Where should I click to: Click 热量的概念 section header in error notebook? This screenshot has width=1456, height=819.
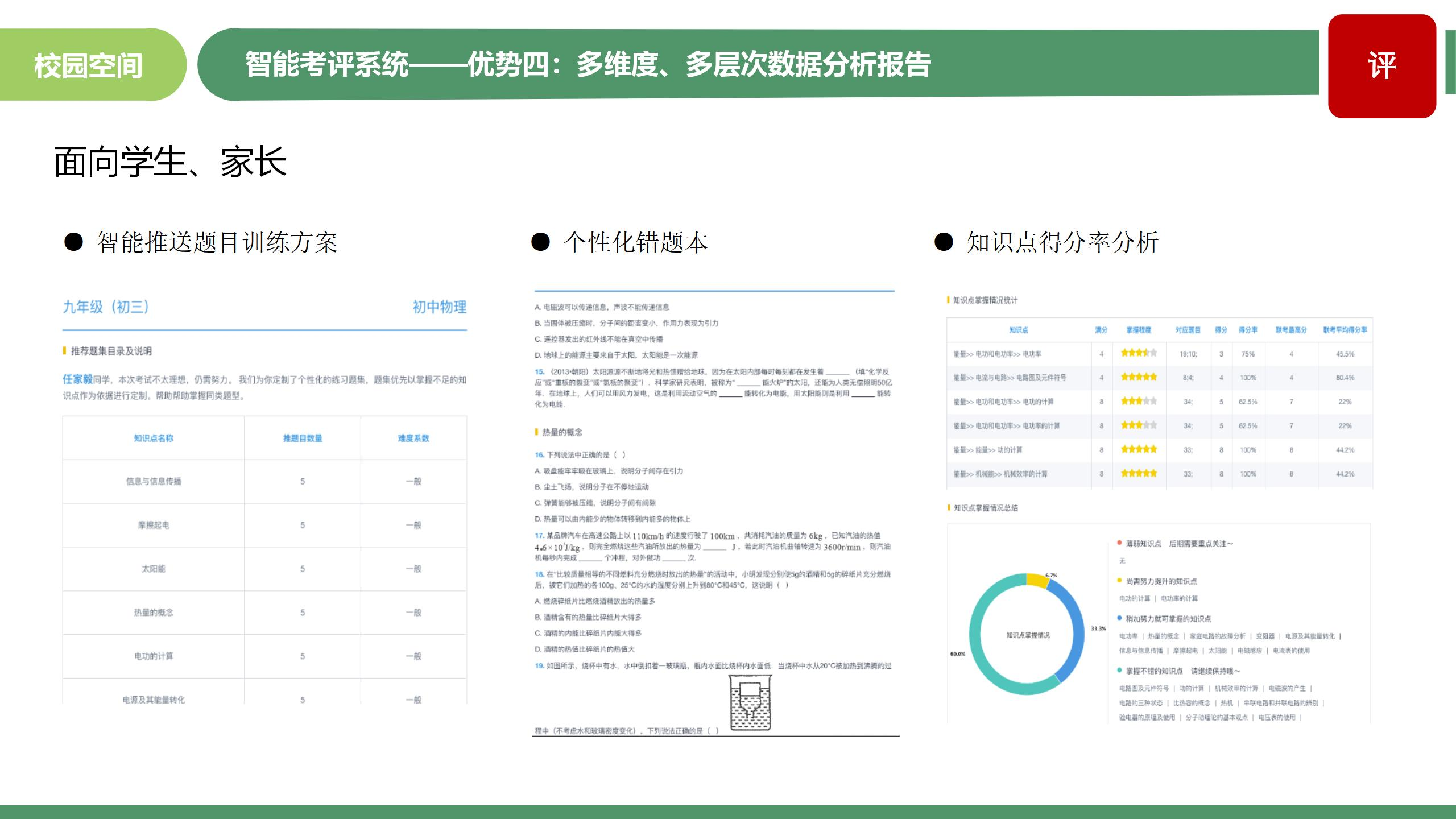(x=562, y=432)
